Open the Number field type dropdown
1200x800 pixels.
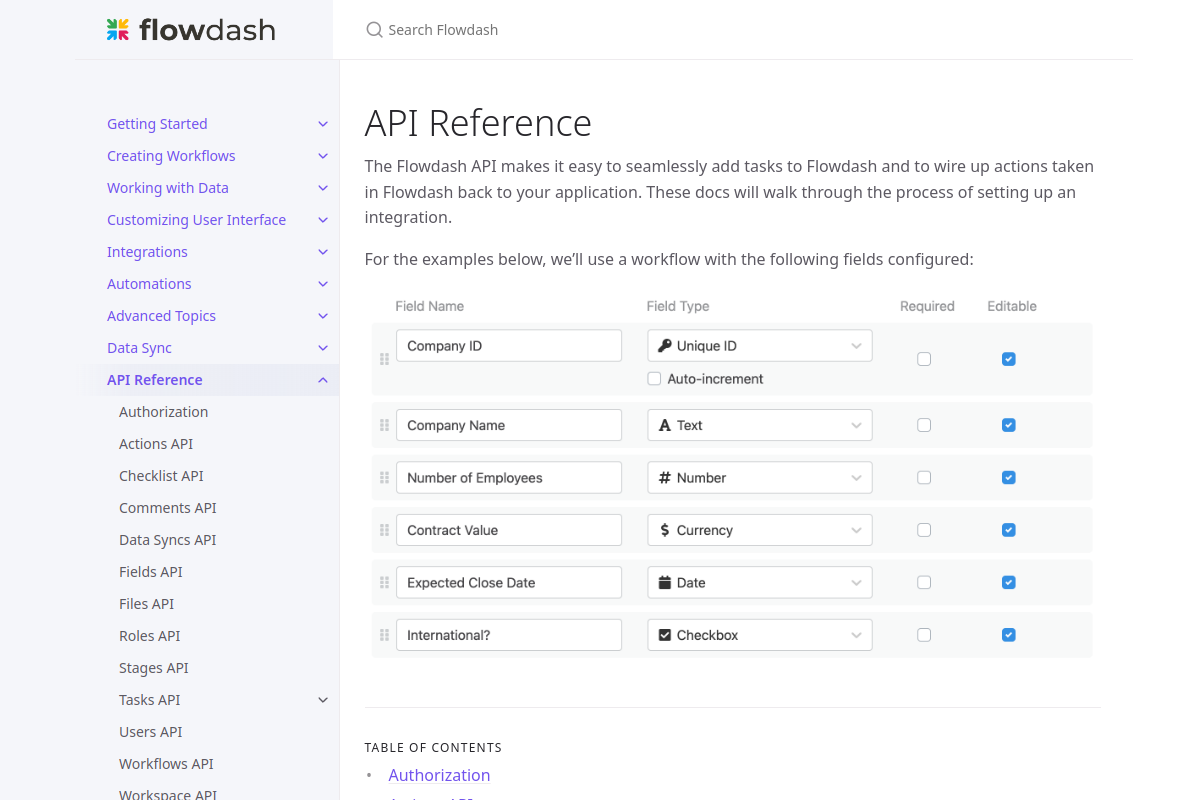[x=760, y=478]
